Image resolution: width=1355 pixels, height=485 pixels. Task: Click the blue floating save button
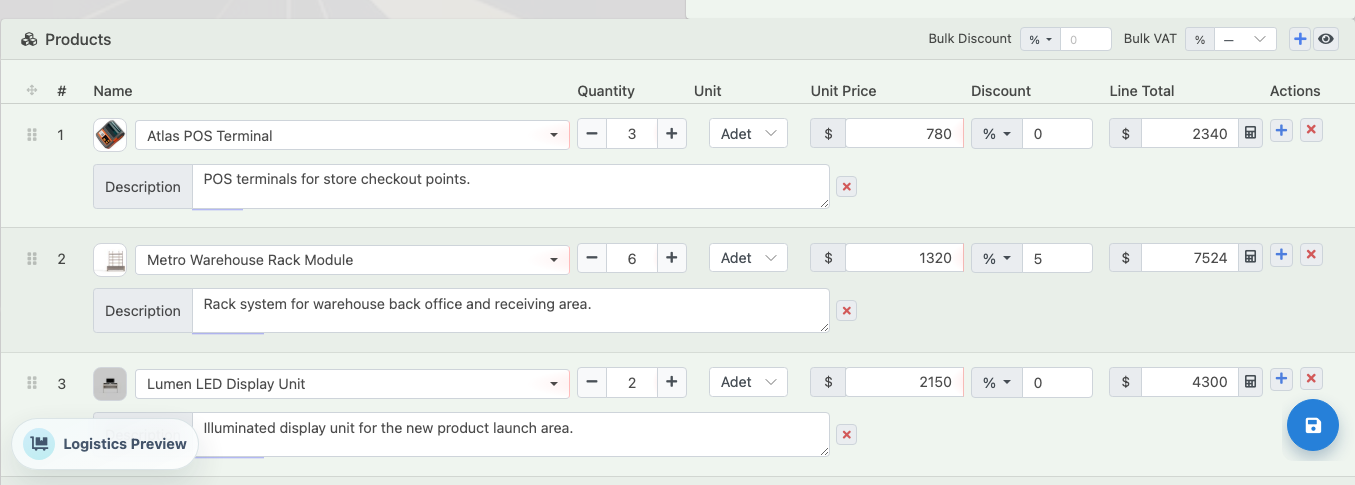click(1312, 425)
